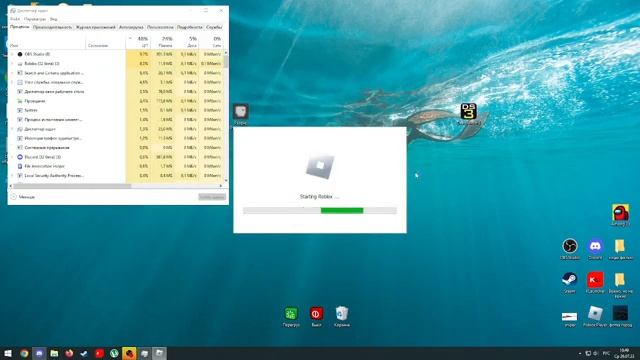Screen dimensions: 640x360
Task: Open the DS3 game desktop shortcut
Action: pyautogui.click(x=469, y=112)
